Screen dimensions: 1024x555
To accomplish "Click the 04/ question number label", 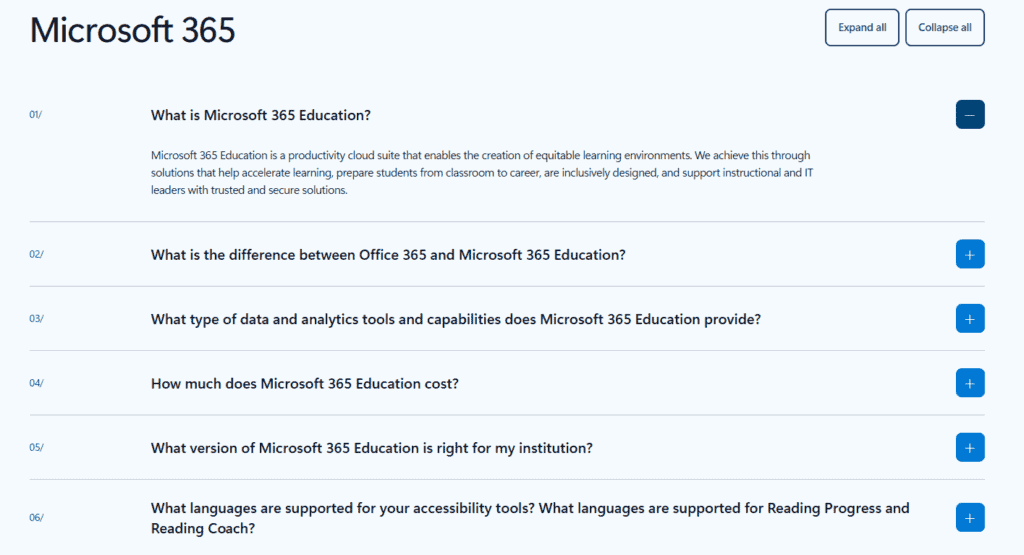I will coord(36,383).
